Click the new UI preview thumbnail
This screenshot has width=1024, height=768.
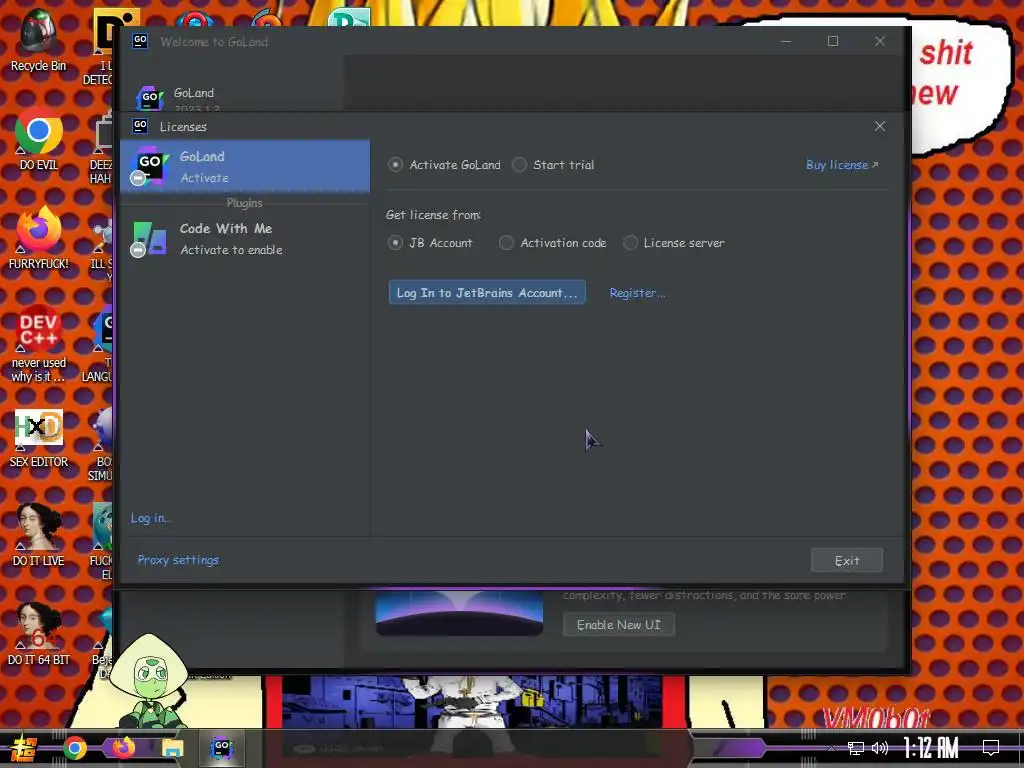(x=459, y=613)
